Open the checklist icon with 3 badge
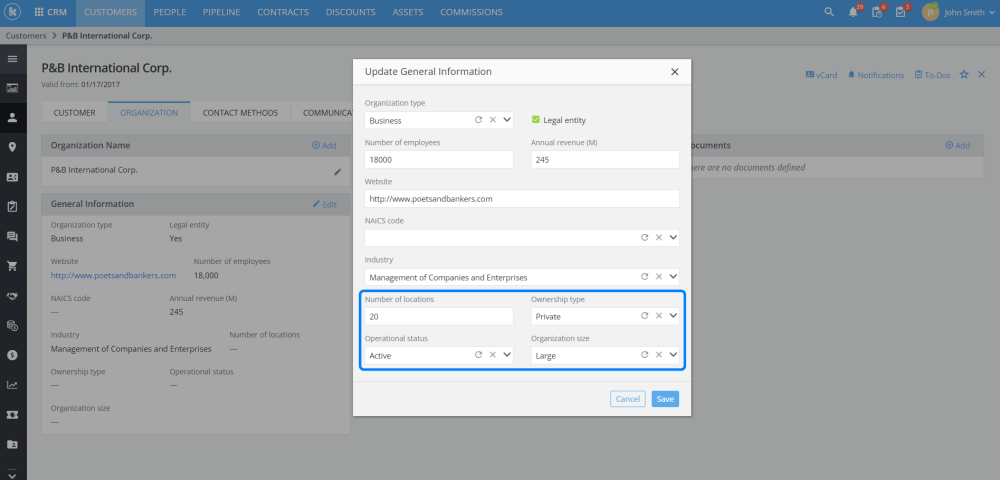1000x480 pixels. [x=901, y=12]
